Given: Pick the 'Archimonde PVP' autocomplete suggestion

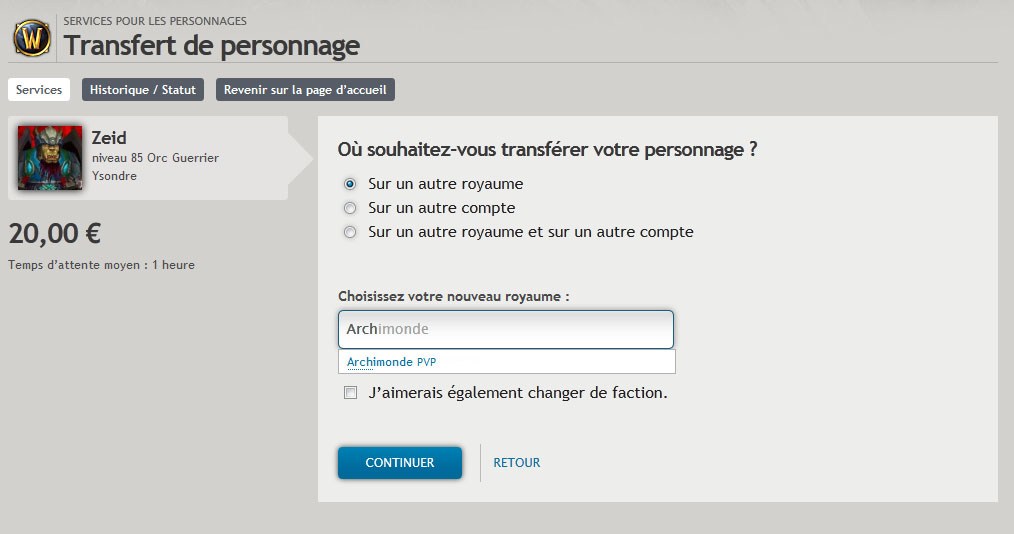Looking at the screenshot, I should pyautogui.click(x=392, y=362).
